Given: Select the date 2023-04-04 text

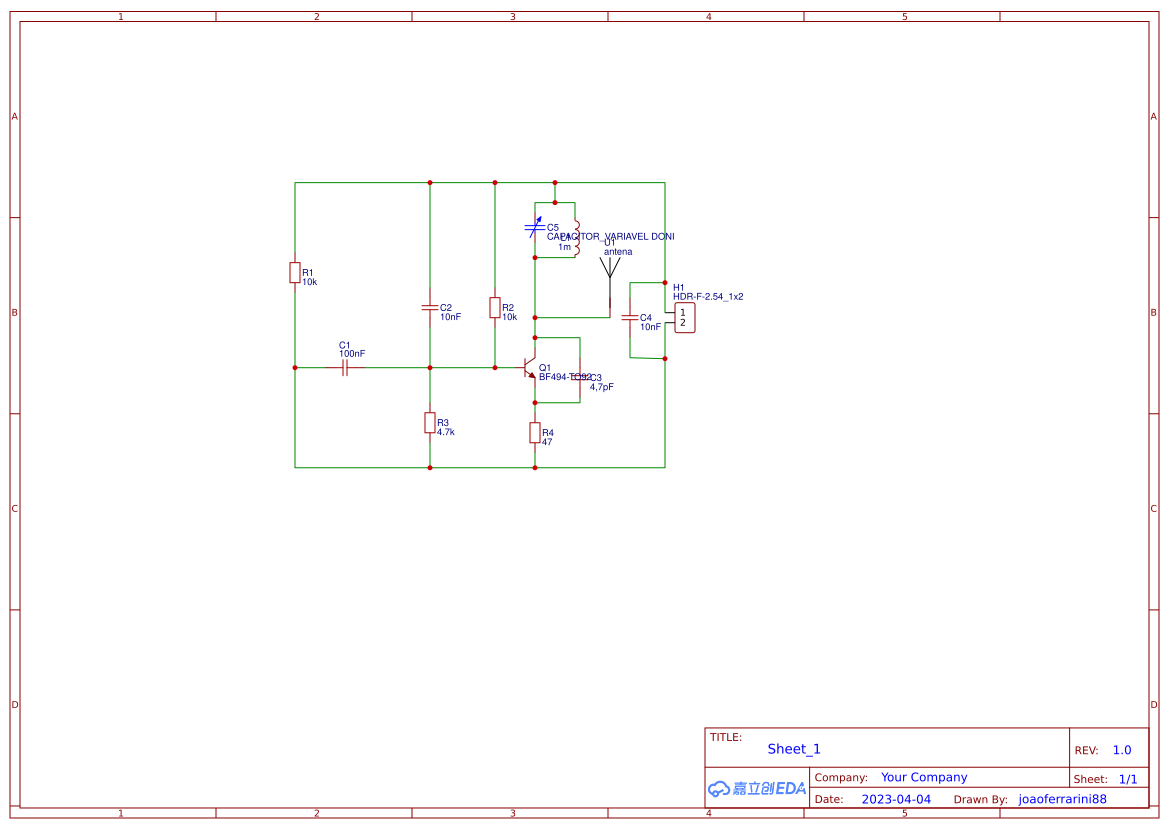Looking at the screenshot, I should (896, 799).
